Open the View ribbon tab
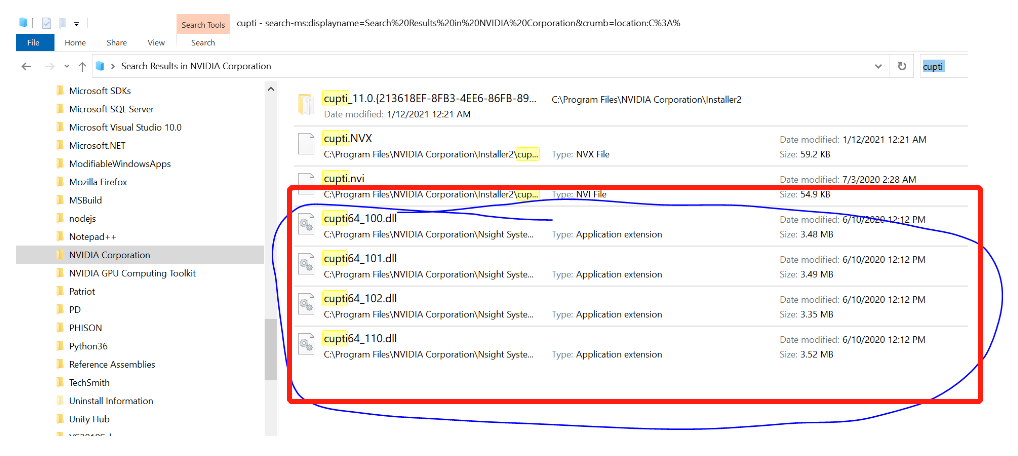Image resolution: width=1018 pixels, height=456 pixels. (156, 42)
